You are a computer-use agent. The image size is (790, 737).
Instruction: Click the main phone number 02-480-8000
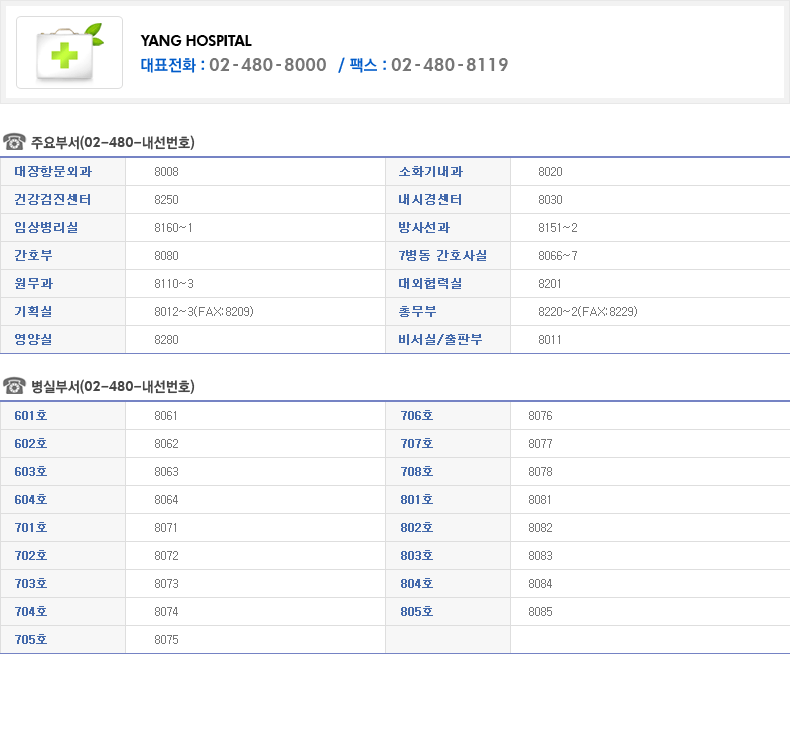pyautogui.click(x=267, y=65)
